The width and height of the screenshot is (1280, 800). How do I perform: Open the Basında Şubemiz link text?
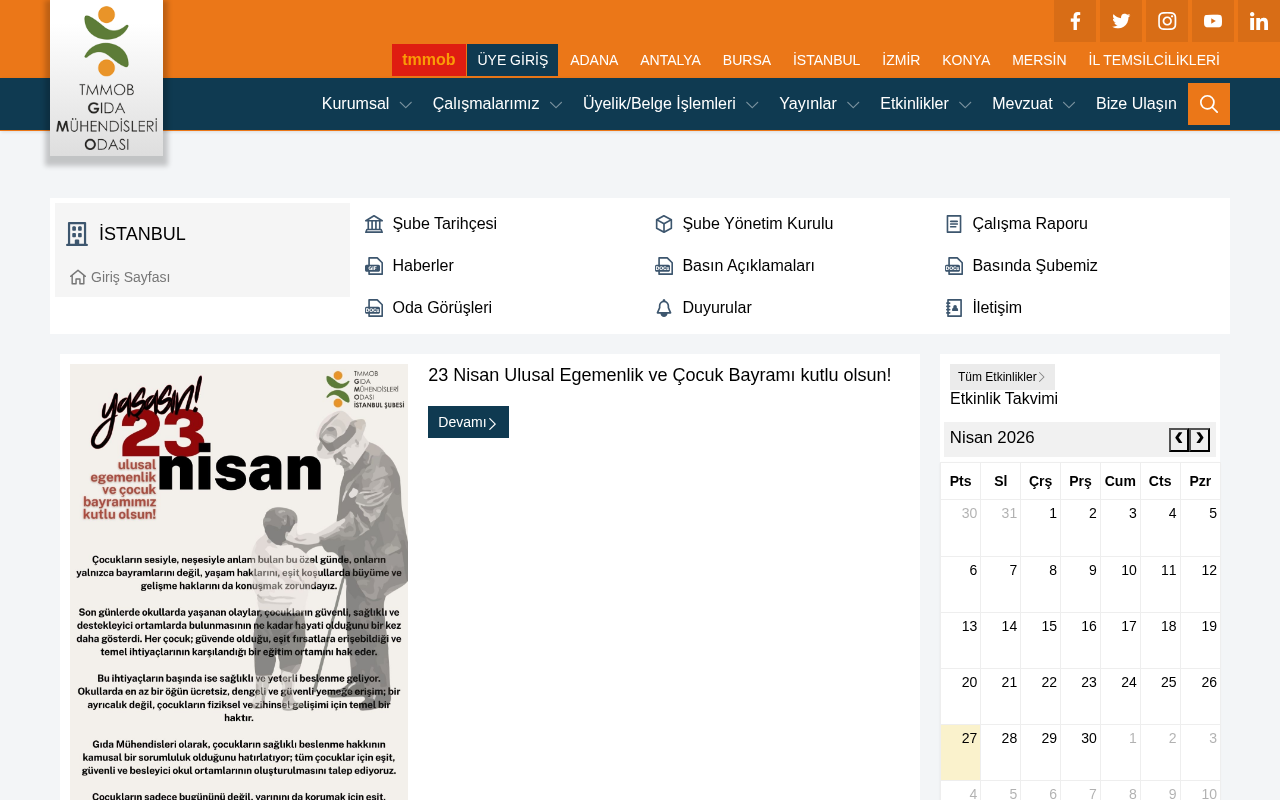point(1035,266)
